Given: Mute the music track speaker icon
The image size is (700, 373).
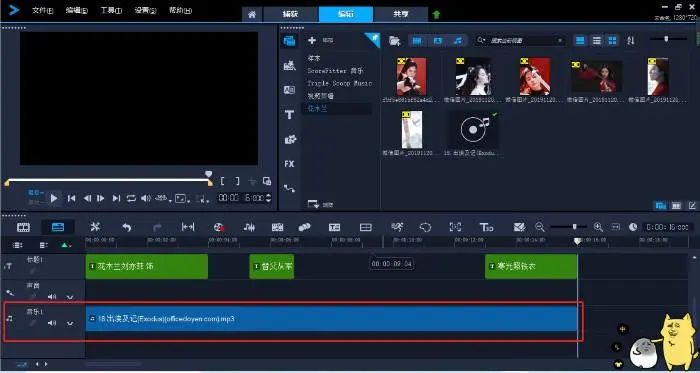Looking at the screenshot, I should 52,323.
